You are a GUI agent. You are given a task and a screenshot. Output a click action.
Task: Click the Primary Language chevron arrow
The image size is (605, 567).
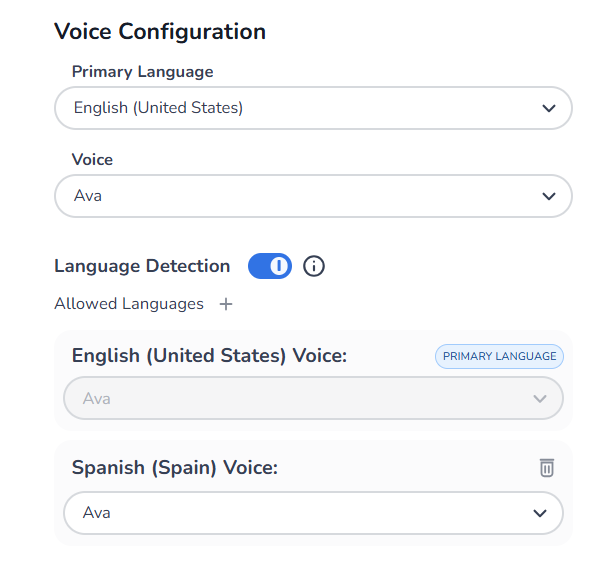[548, 108]
